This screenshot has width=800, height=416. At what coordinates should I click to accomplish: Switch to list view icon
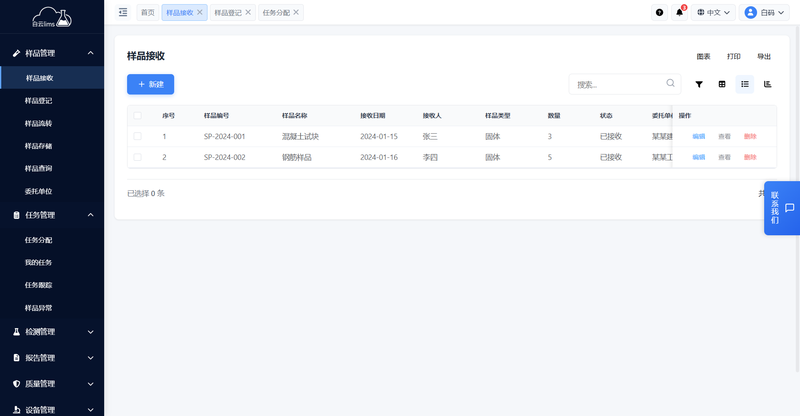[745, 85]
